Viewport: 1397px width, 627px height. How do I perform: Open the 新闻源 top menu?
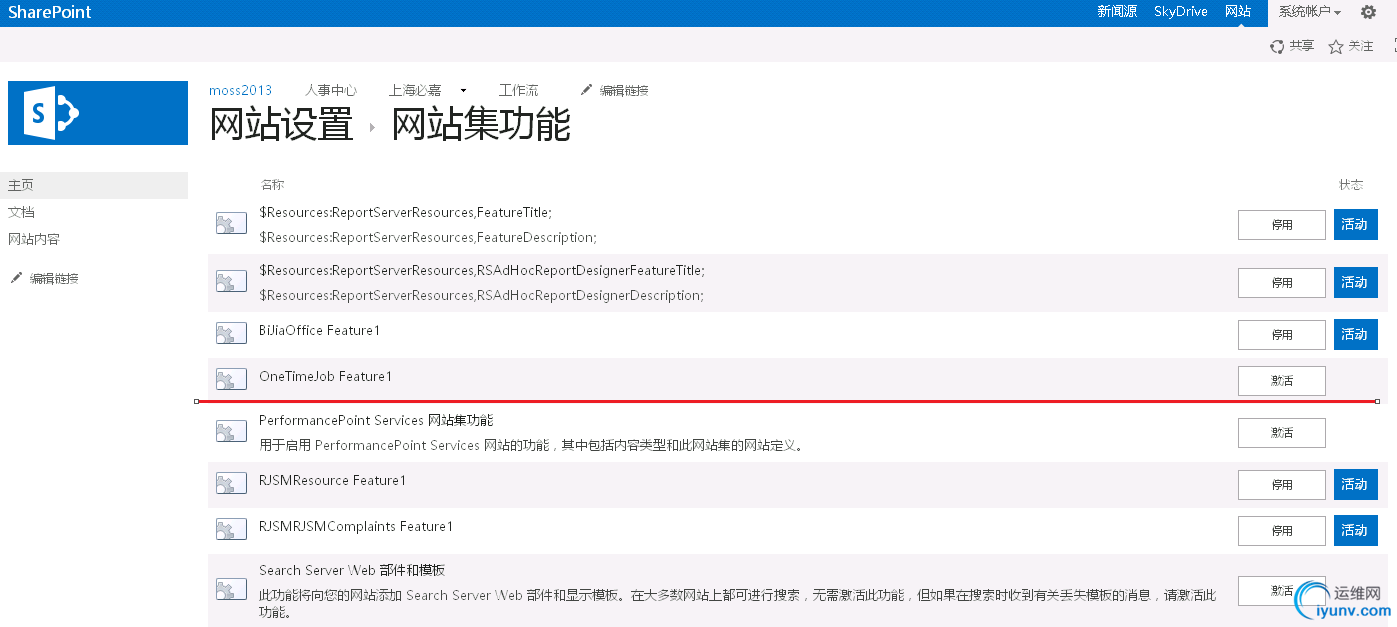point(1117,12)
